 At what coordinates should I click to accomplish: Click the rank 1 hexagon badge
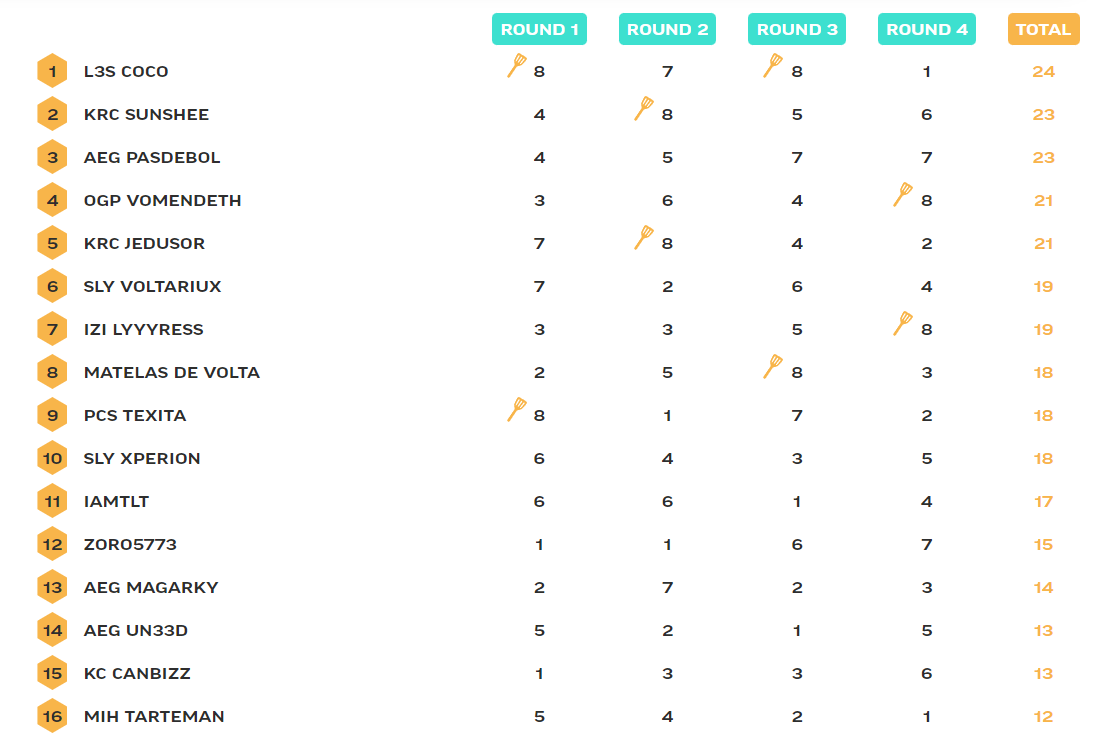tap(52, 72)
